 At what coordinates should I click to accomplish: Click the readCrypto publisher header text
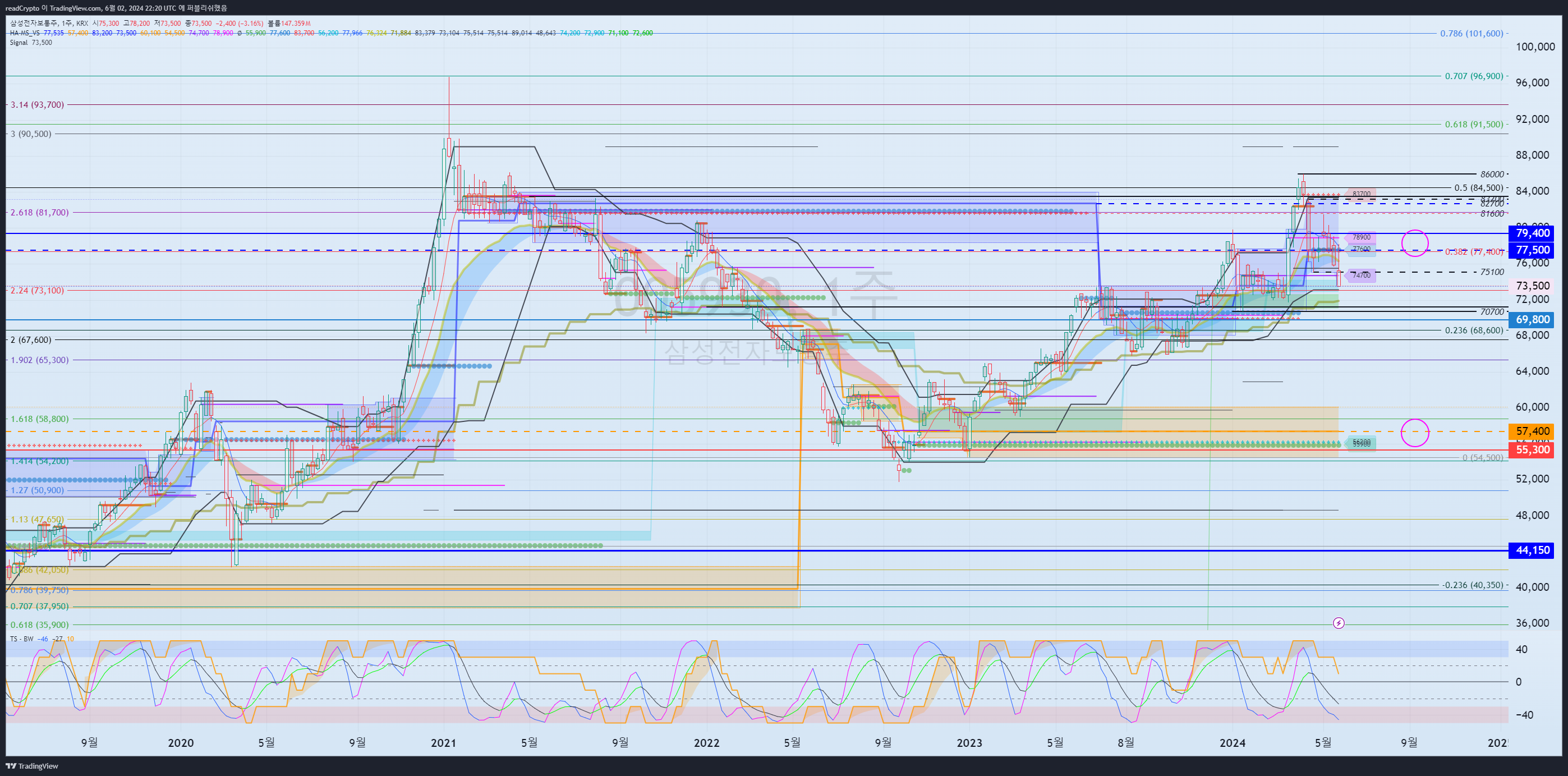(116, 7)
